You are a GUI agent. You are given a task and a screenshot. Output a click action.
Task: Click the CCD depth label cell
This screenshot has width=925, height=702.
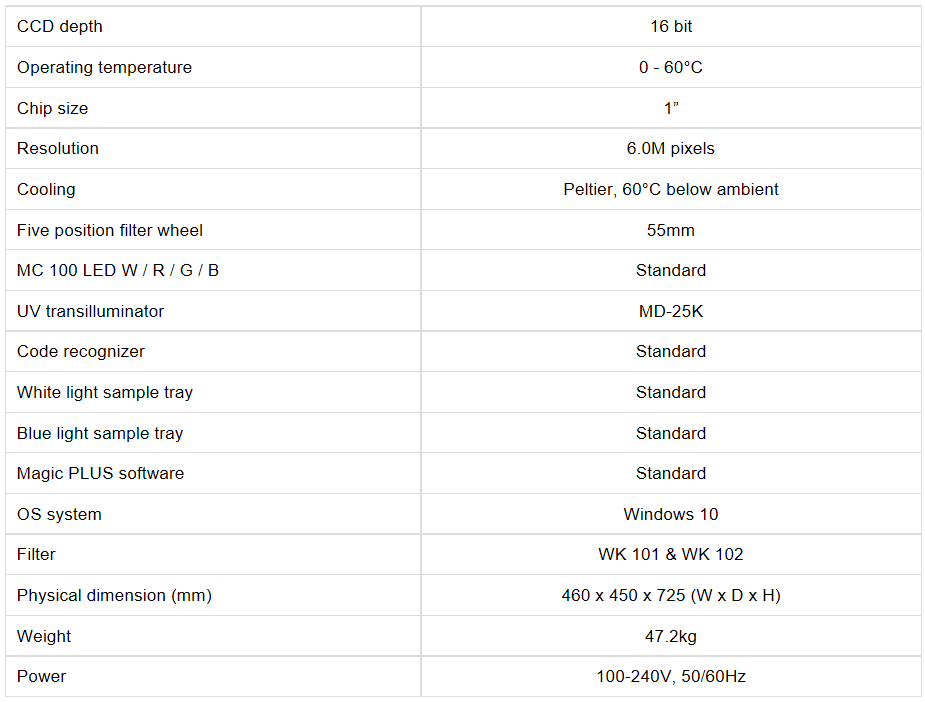click(x=60, y=27)
